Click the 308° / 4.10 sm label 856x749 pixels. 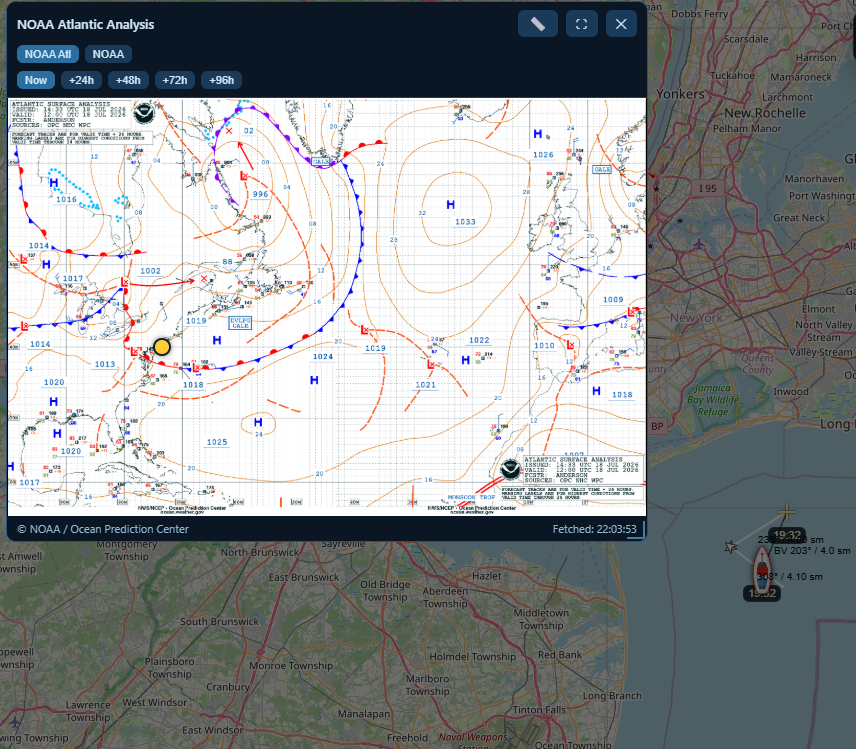[x=789, y=576]
